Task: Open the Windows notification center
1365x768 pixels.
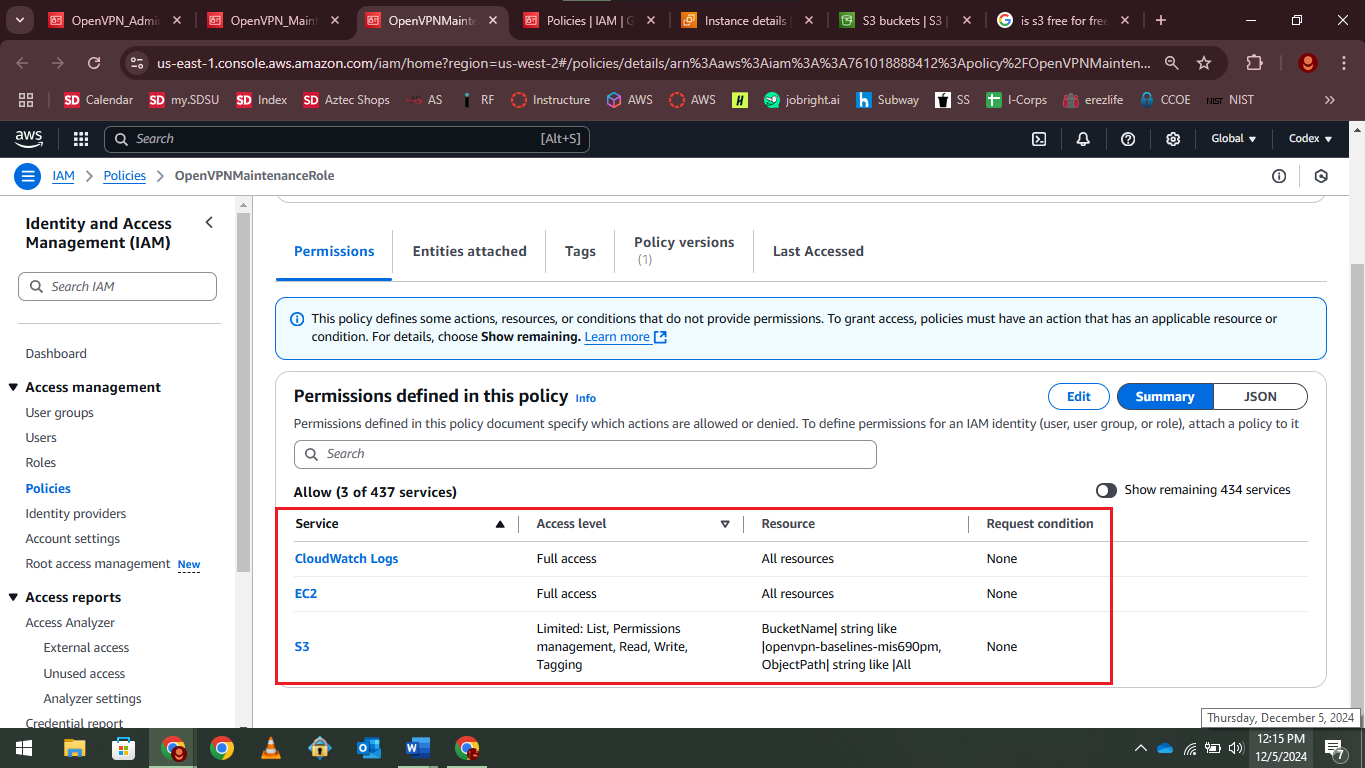Action: pyautogui.click(x=1334, y=748)
